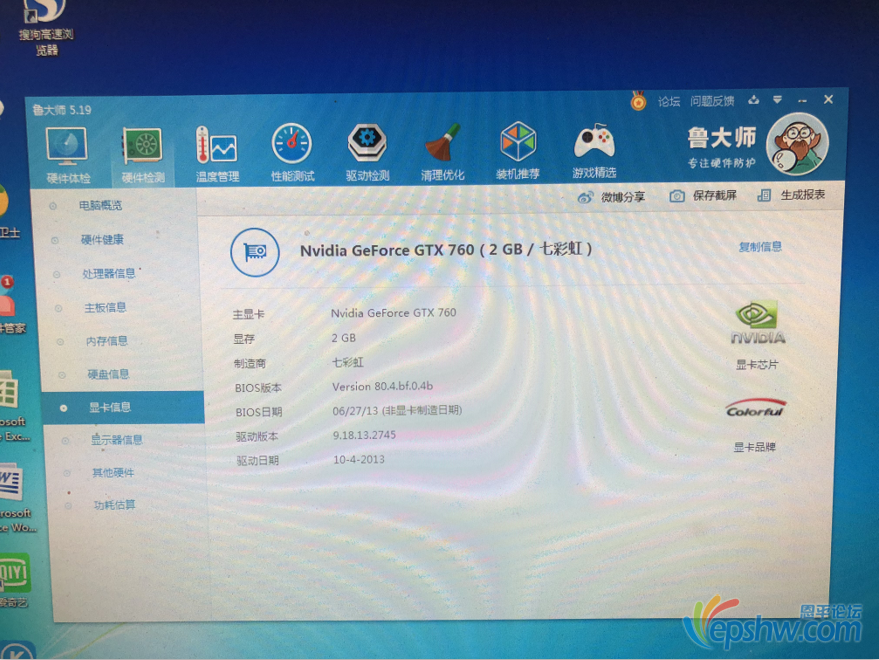The image size is (879, 660).
Task: Minimize the 鲁大师 window
Action: [802, 101]
